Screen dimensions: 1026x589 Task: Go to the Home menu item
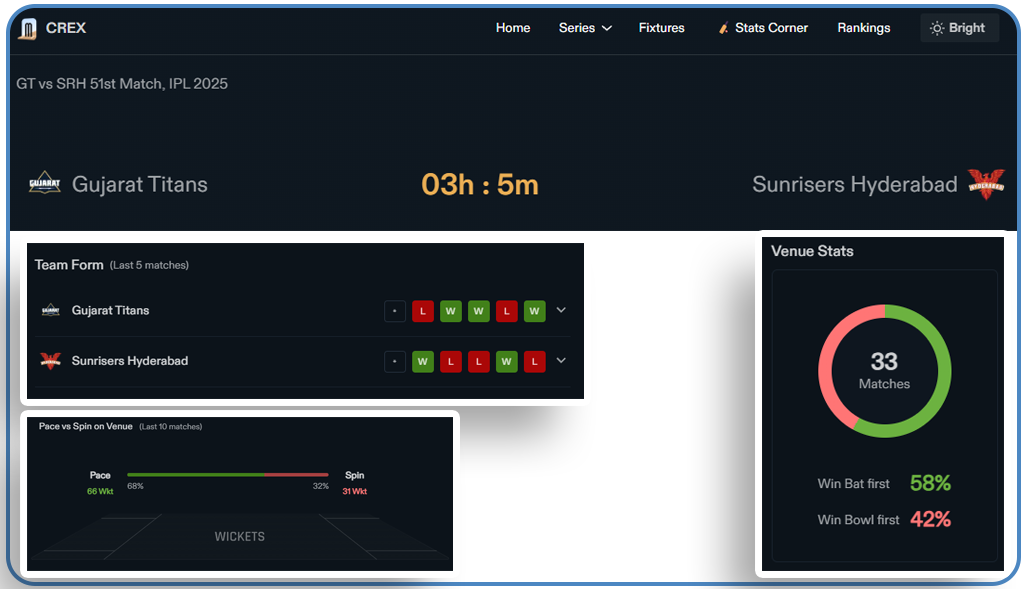tap(513, 28)
